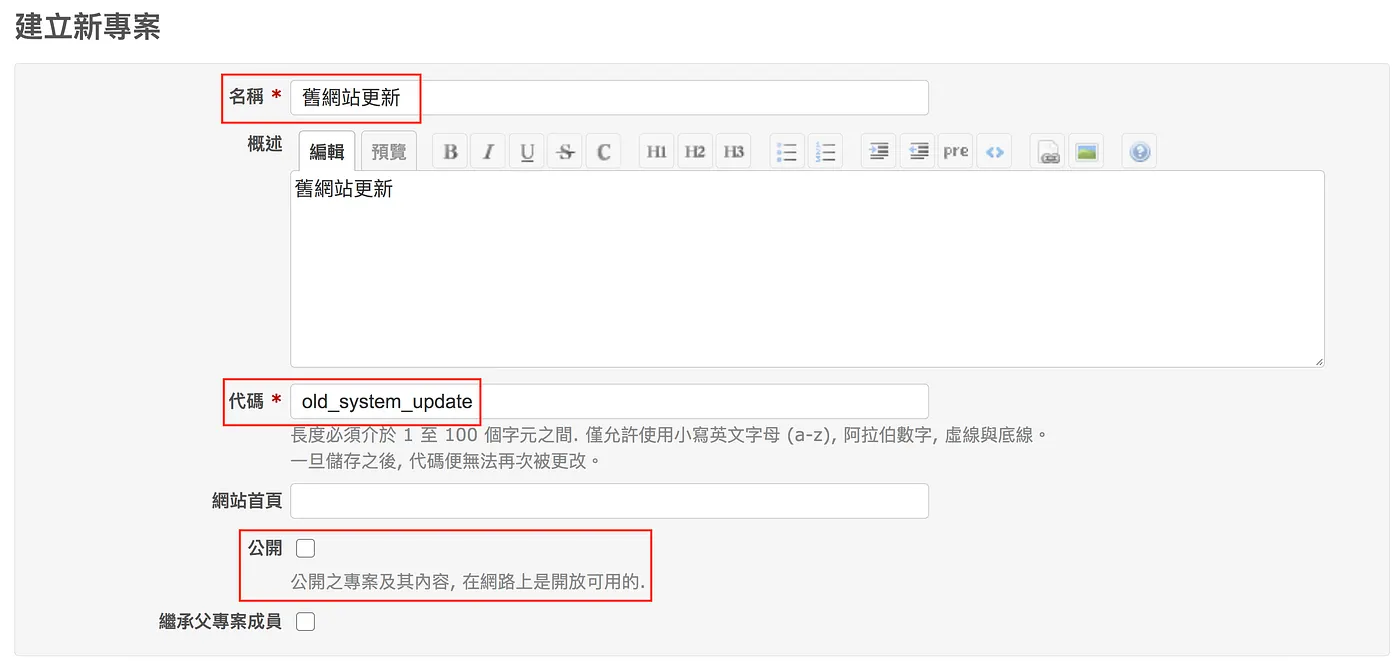
Task: Click the 網站首頁 label
Action: 247,501
